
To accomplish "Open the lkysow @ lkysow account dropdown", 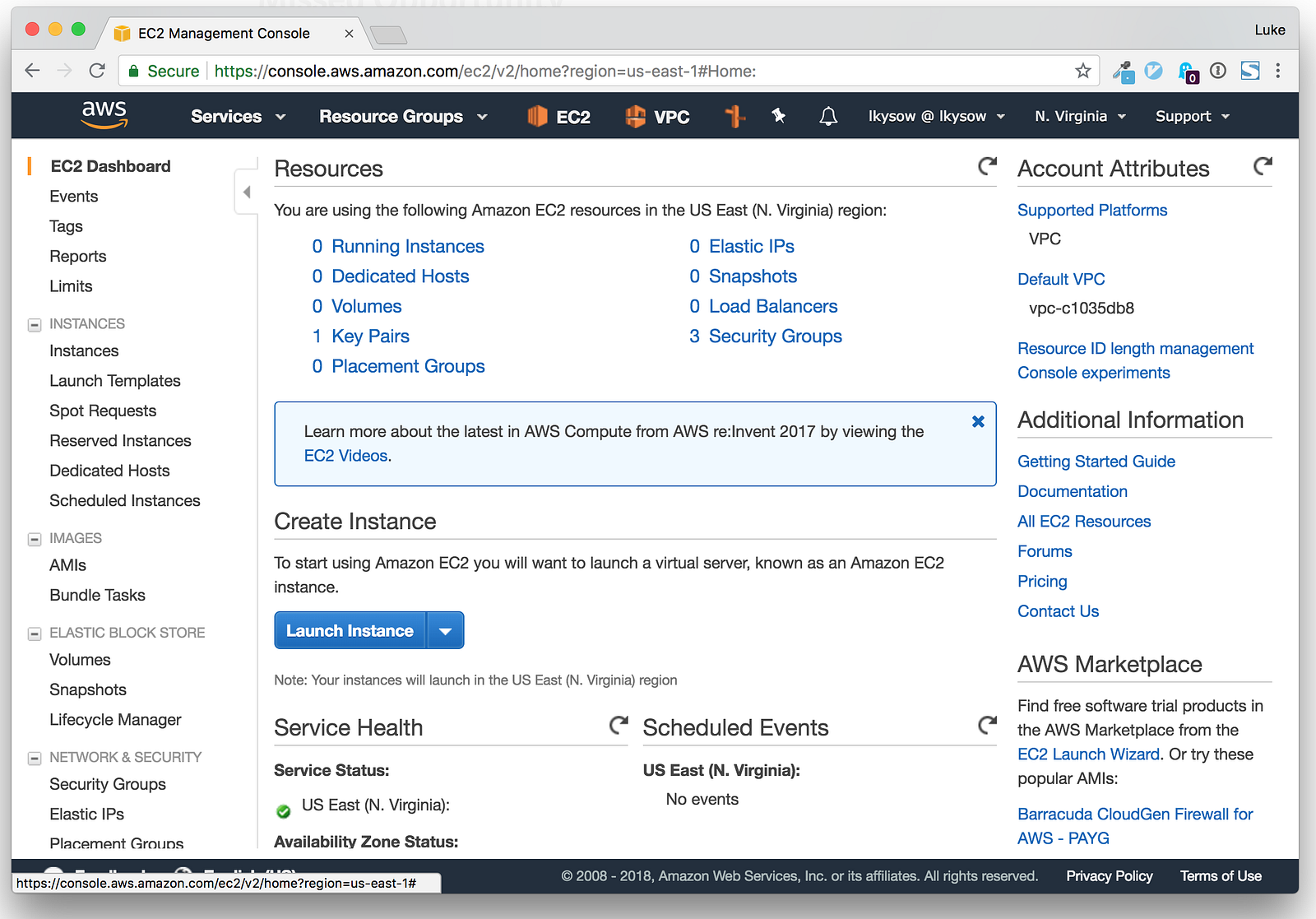I will [x=937, y=117].
